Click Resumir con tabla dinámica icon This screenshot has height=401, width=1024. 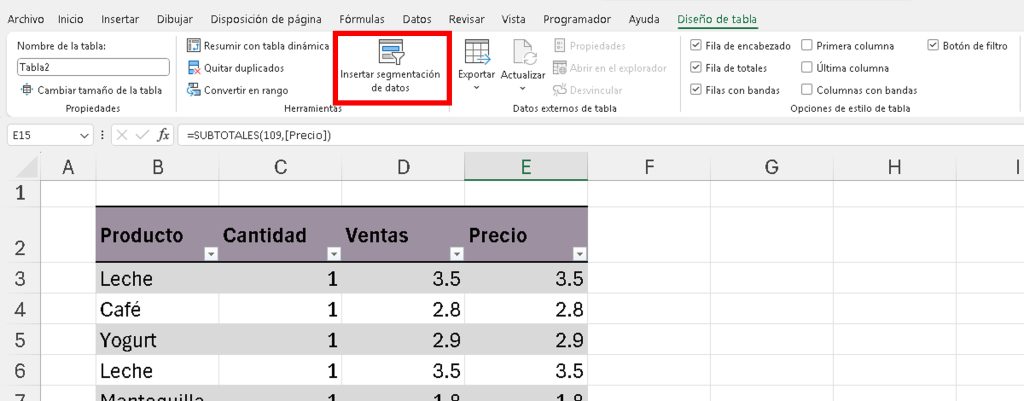[194, 46]
